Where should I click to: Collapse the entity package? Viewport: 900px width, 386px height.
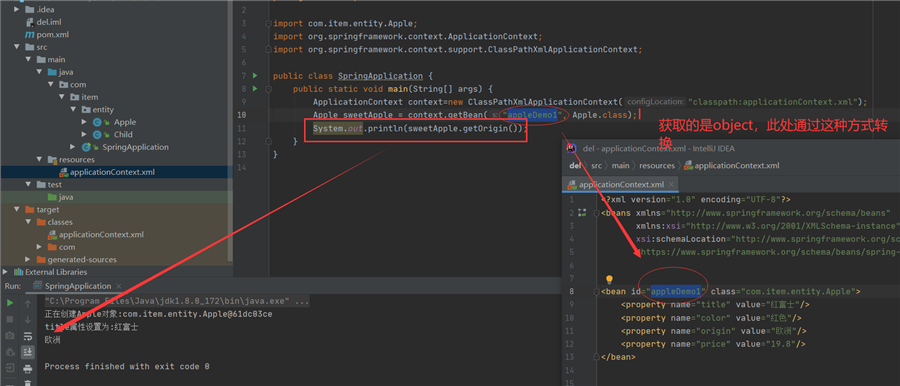[73, 110]
